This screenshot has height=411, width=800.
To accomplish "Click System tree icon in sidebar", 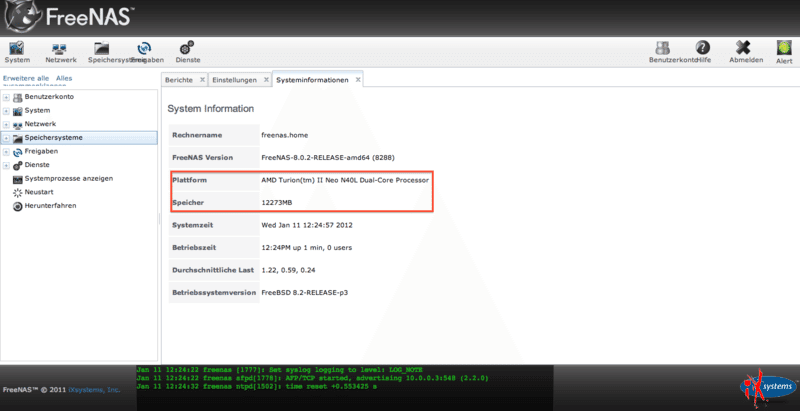I will click(x=18, y=111).
